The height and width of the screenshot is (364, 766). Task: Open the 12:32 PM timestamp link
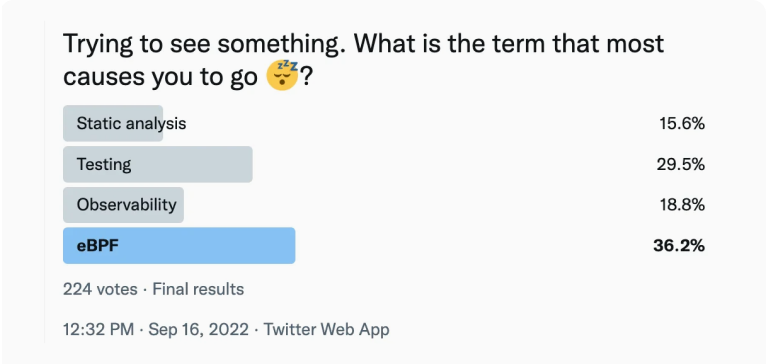pos(98,329)
